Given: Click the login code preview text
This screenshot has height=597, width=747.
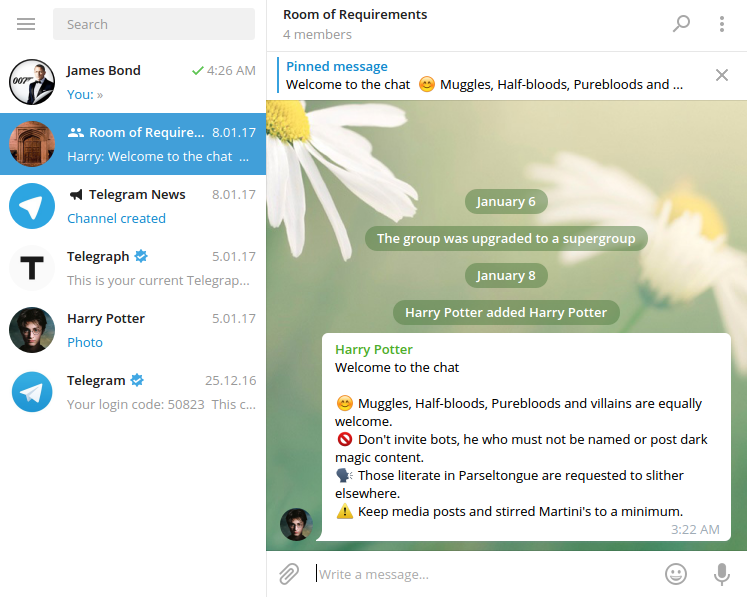Looking at the screenshot, I should coord(161,405).
